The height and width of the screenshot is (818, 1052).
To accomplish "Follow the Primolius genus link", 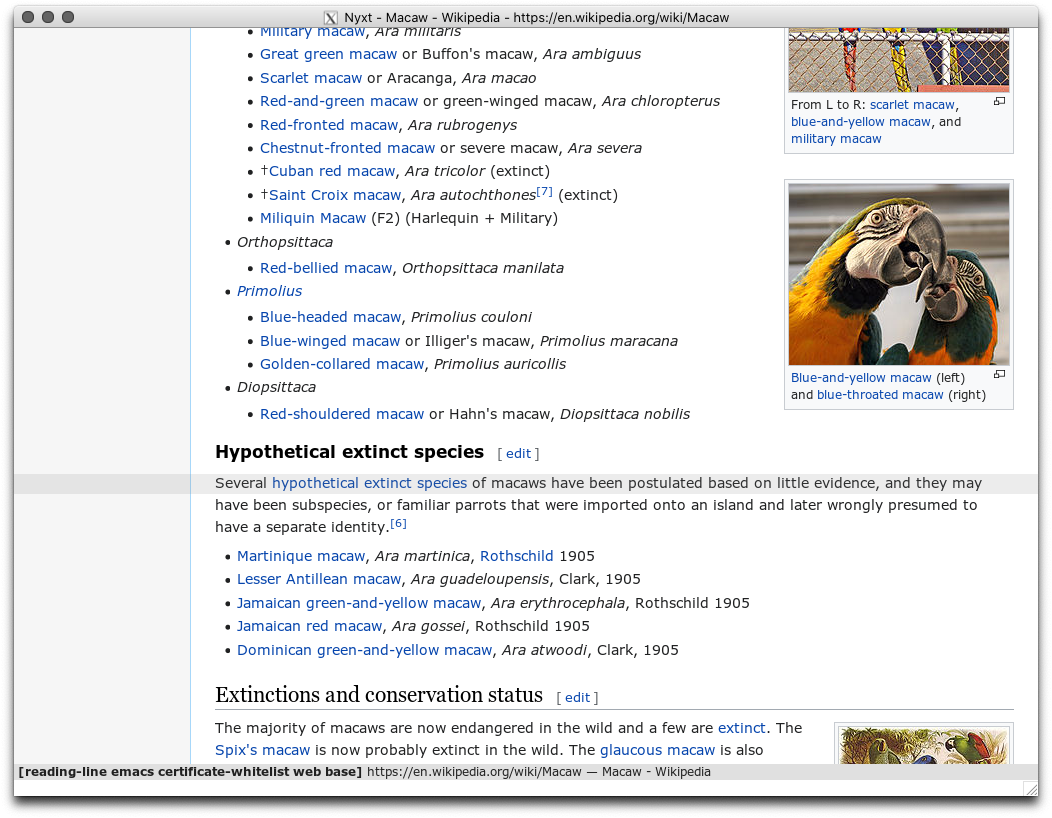I will pos(269,291).
